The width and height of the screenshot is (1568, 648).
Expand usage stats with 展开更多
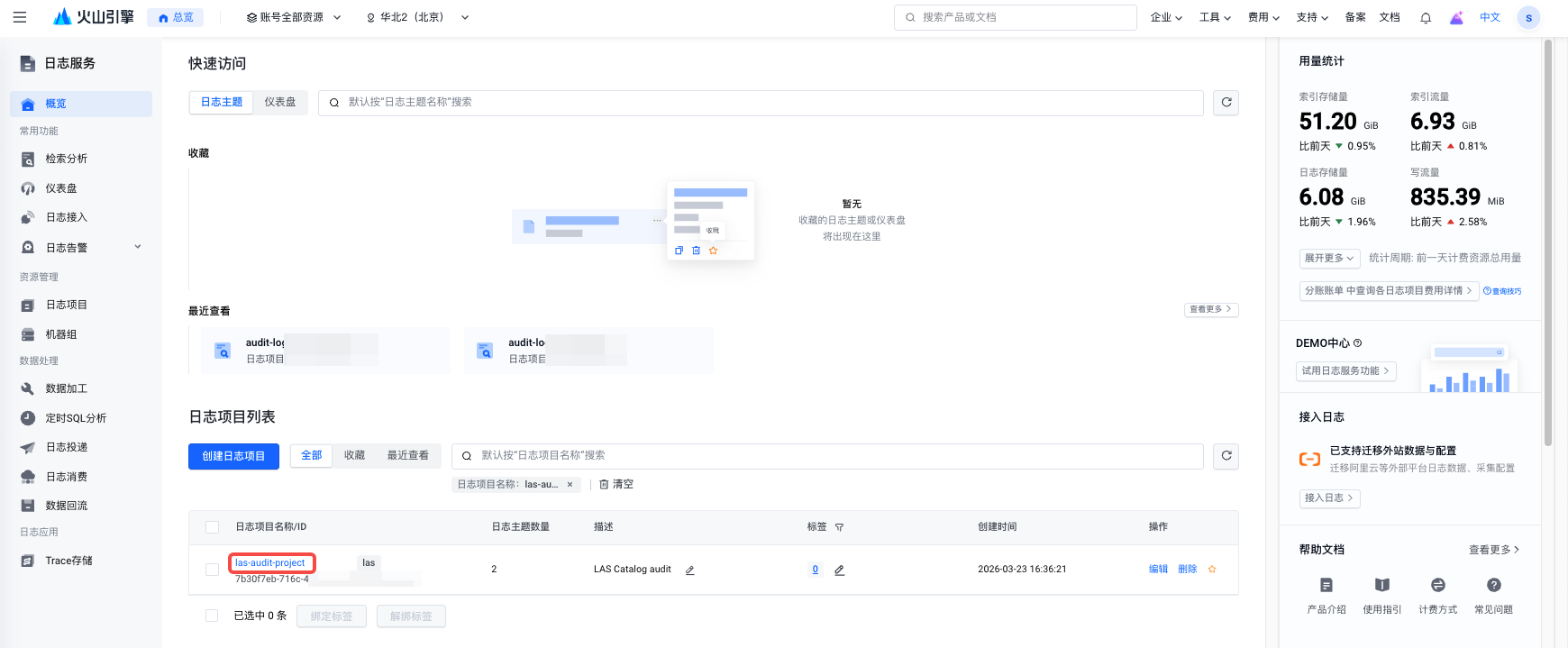coord(1329,258)
